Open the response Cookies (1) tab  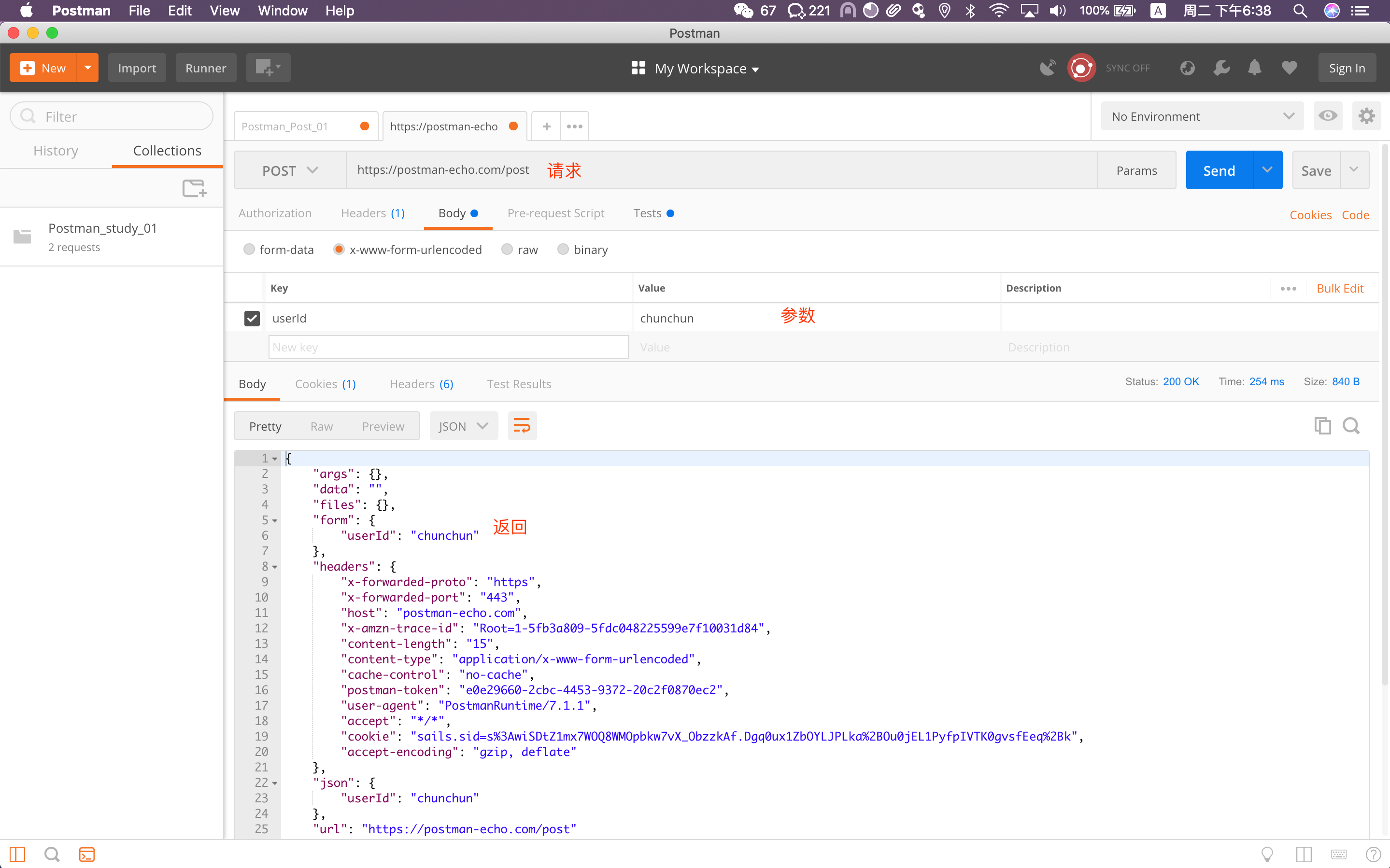pos(325,383)
